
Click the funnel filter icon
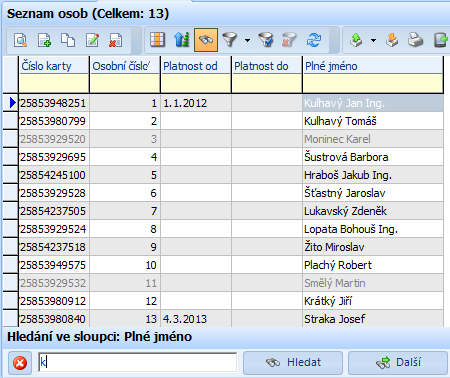[x=229, y=40]
